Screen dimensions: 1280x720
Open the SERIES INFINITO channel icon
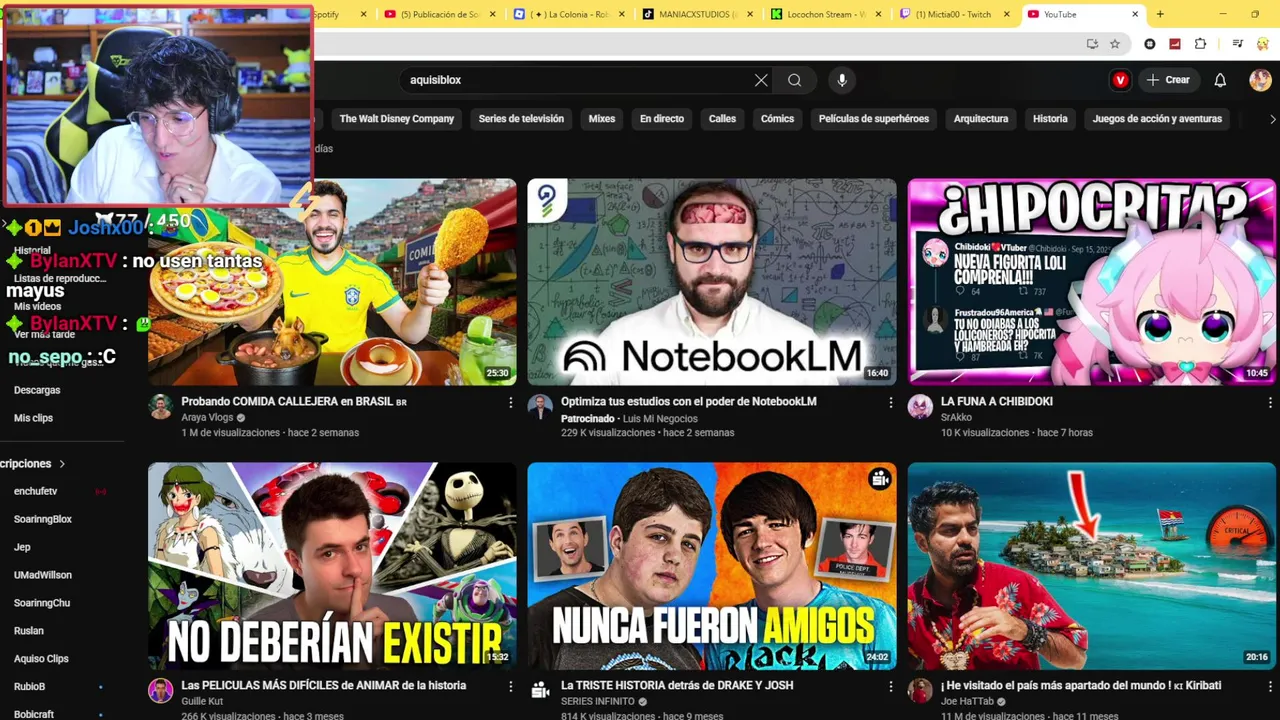540,690
